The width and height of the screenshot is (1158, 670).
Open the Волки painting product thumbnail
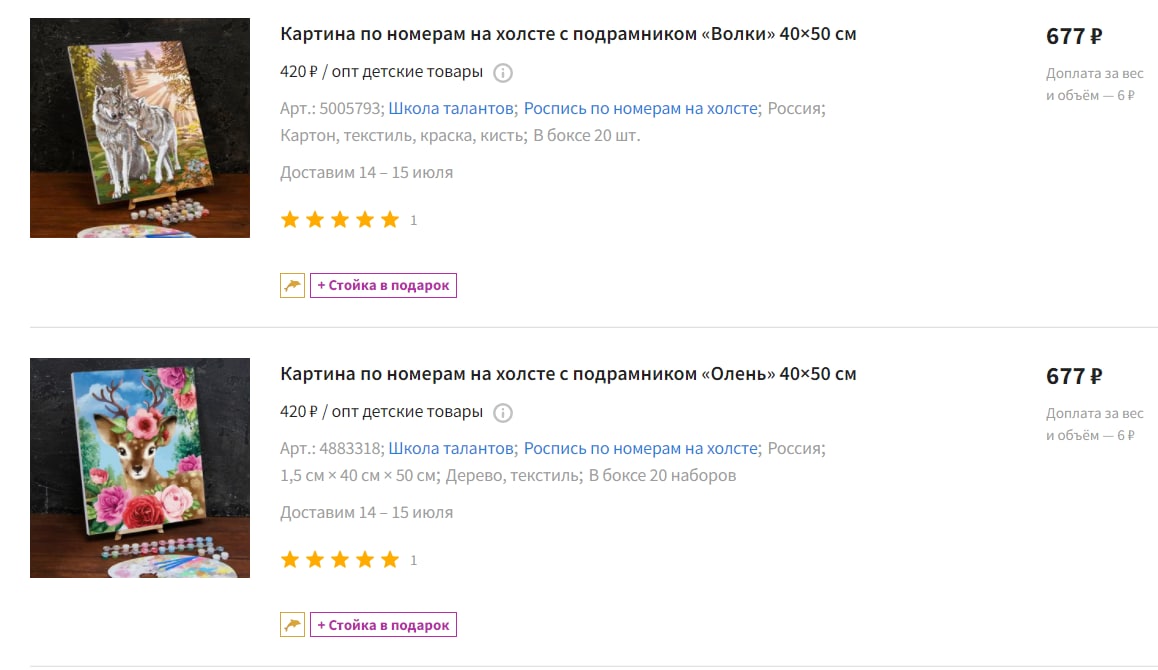tap(140, 128)
